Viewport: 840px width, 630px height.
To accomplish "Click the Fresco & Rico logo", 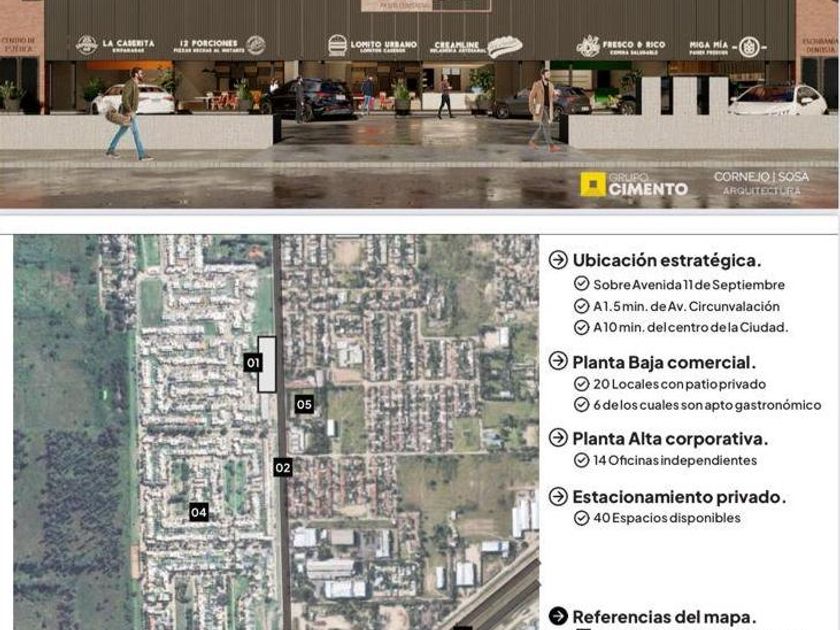I will (x=588, y=46).
